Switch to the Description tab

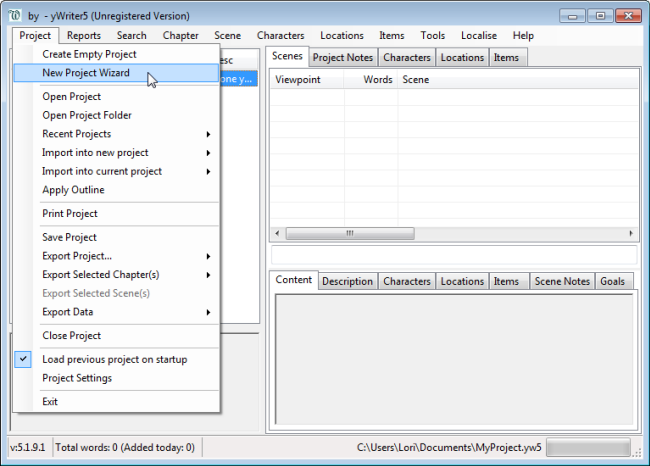point(347,282)
